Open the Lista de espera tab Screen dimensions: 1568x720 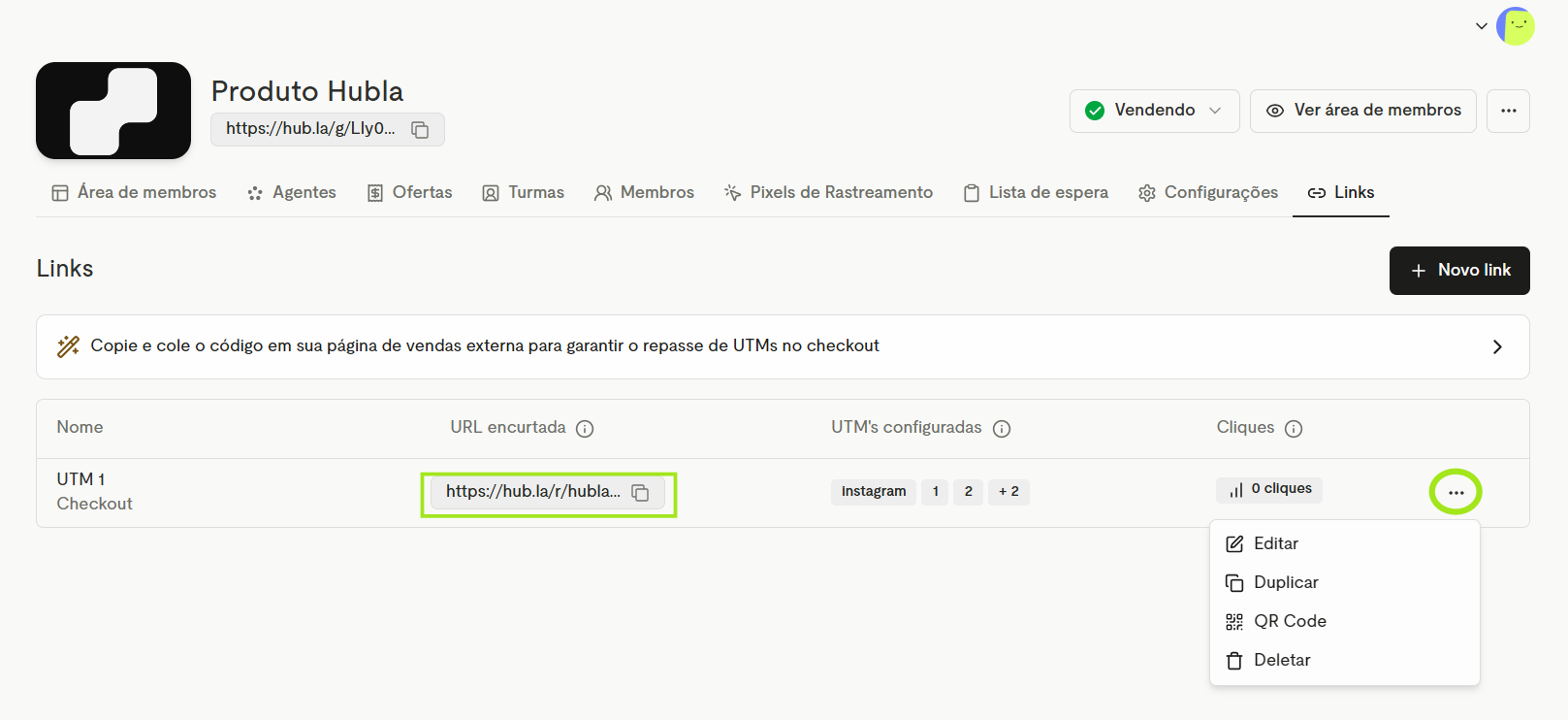(x=1035, y=192)
